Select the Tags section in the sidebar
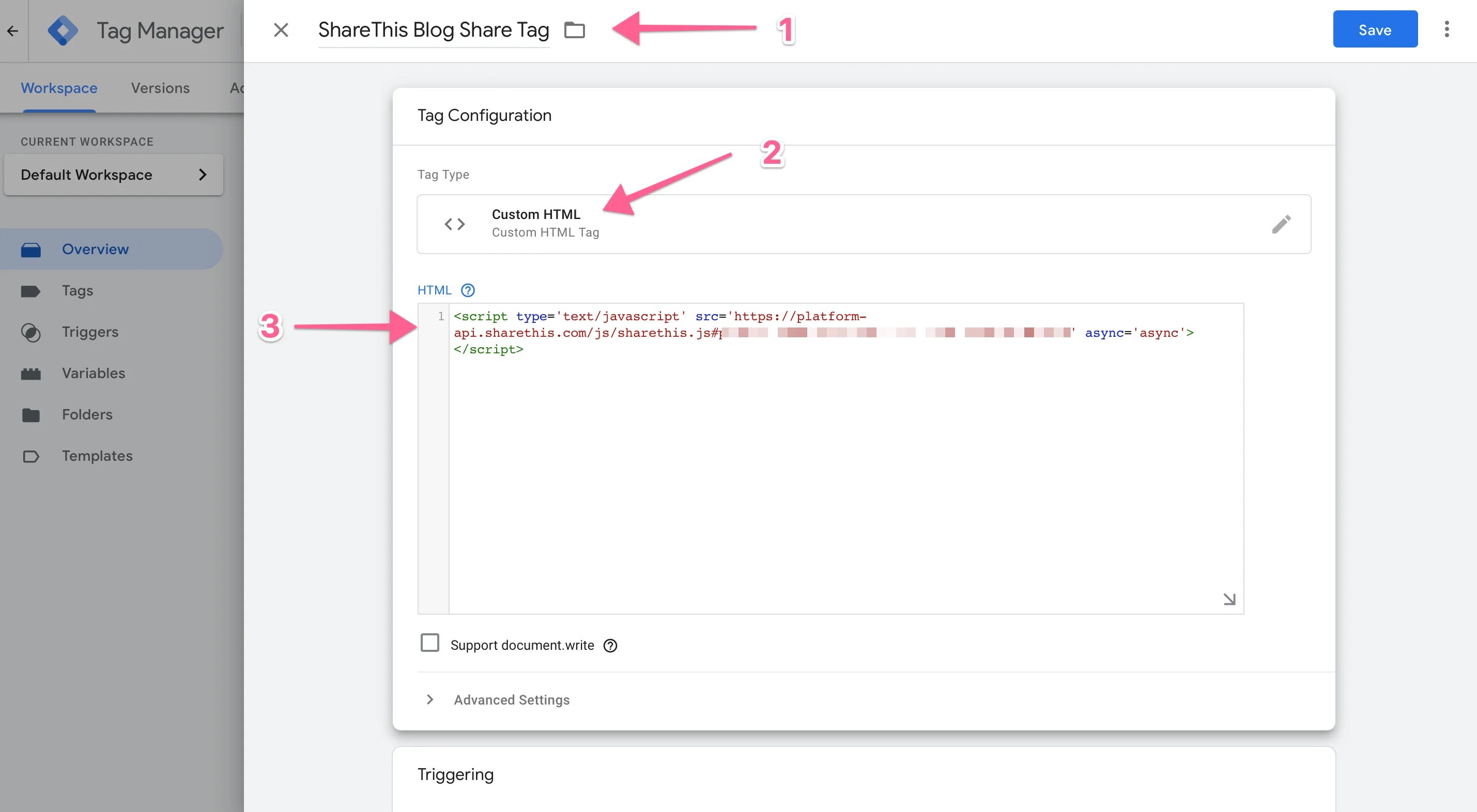Screen dimensions: 1477x812 click(77, 290)
